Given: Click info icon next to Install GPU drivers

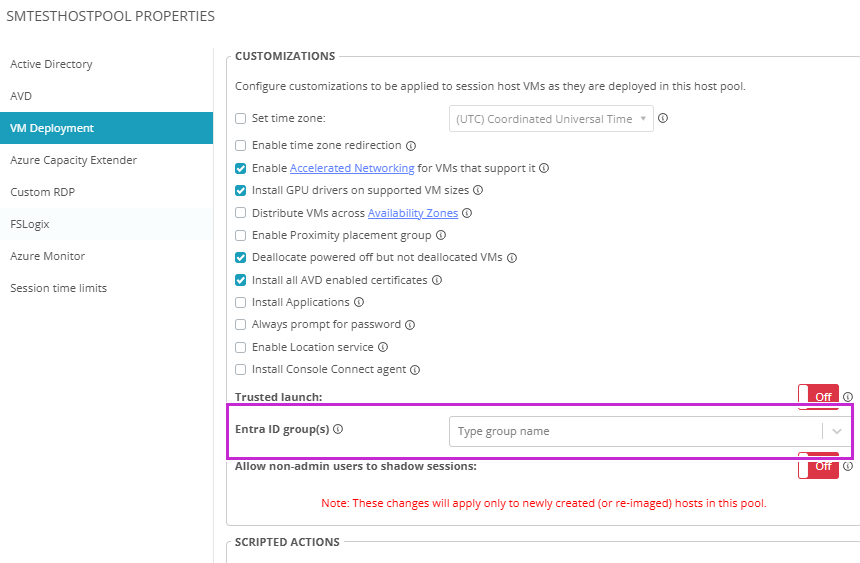Looking at the screenshot, I should 478,190.
